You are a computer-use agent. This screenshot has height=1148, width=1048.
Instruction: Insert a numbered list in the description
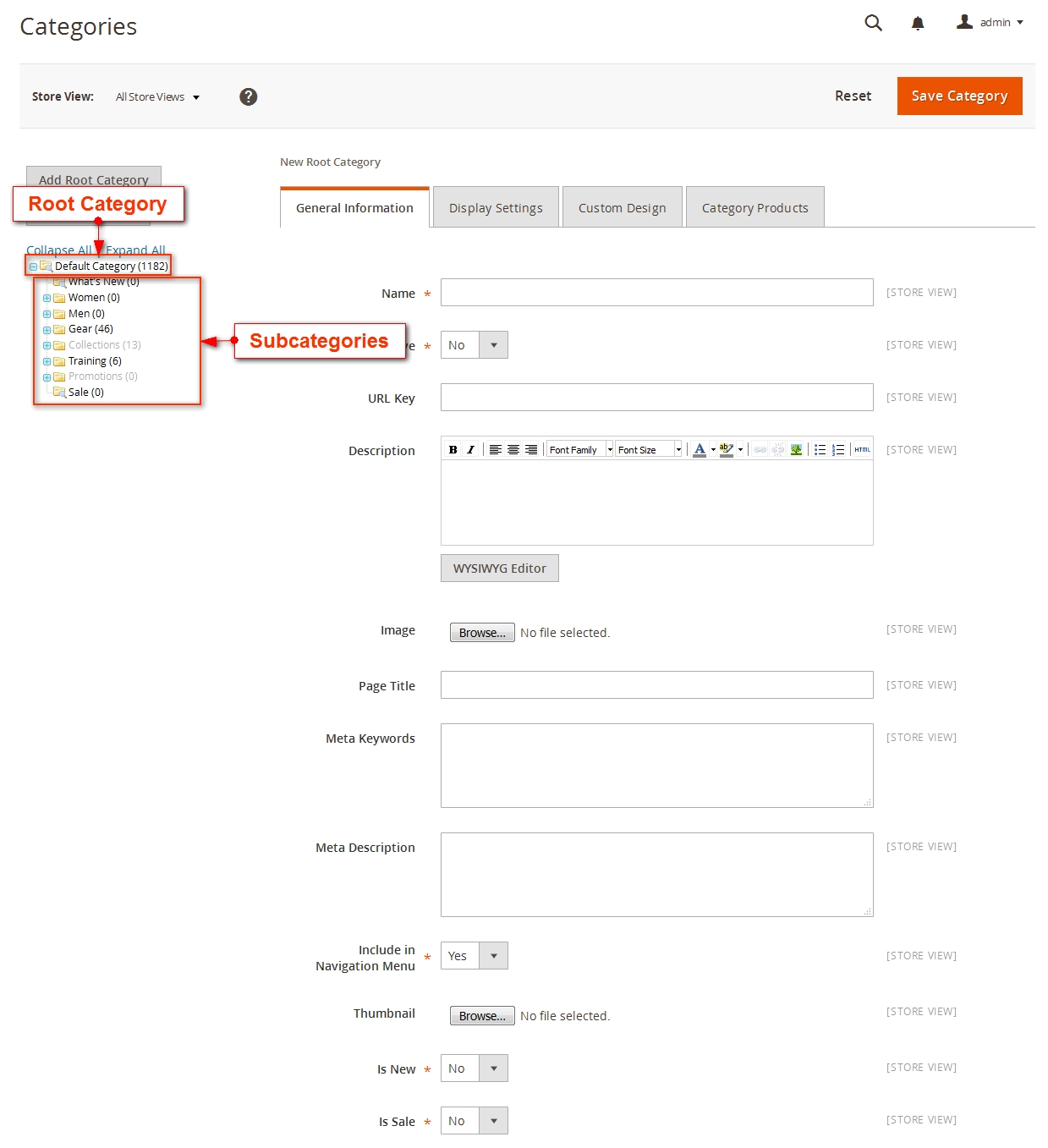coord(838,450)
